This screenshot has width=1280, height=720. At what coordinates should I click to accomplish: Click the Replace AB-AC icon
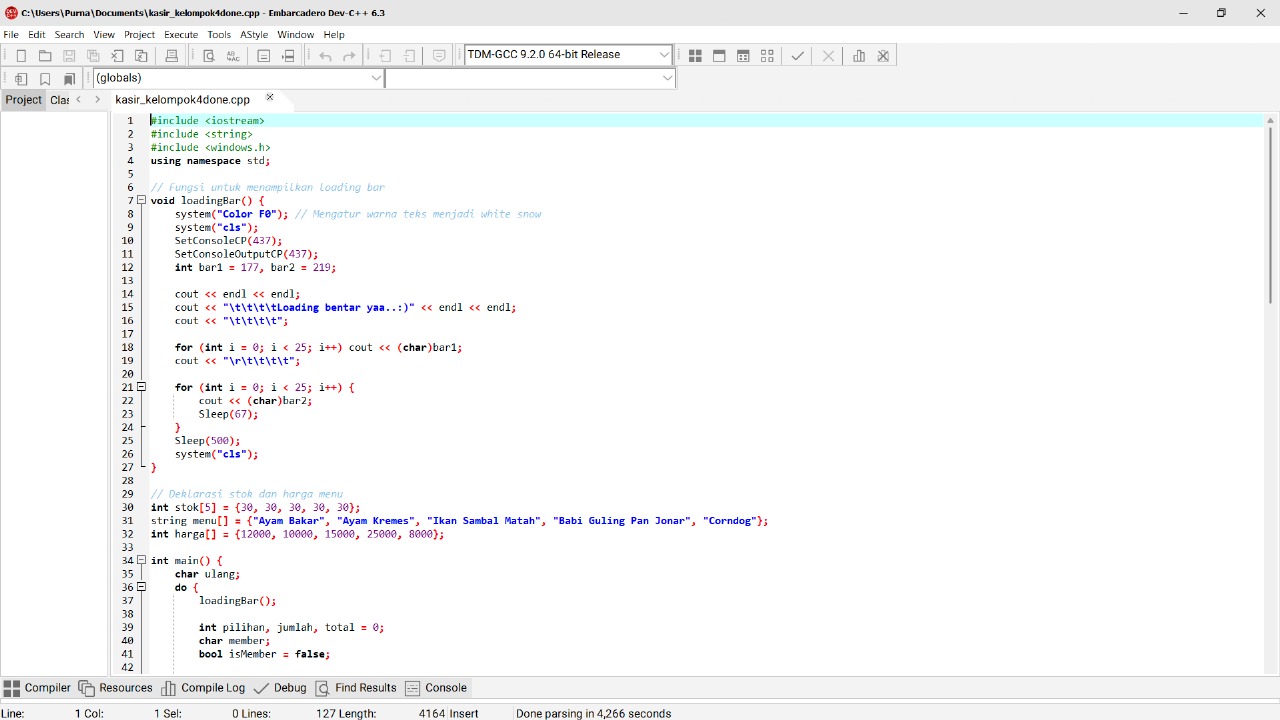coord(233,56)
